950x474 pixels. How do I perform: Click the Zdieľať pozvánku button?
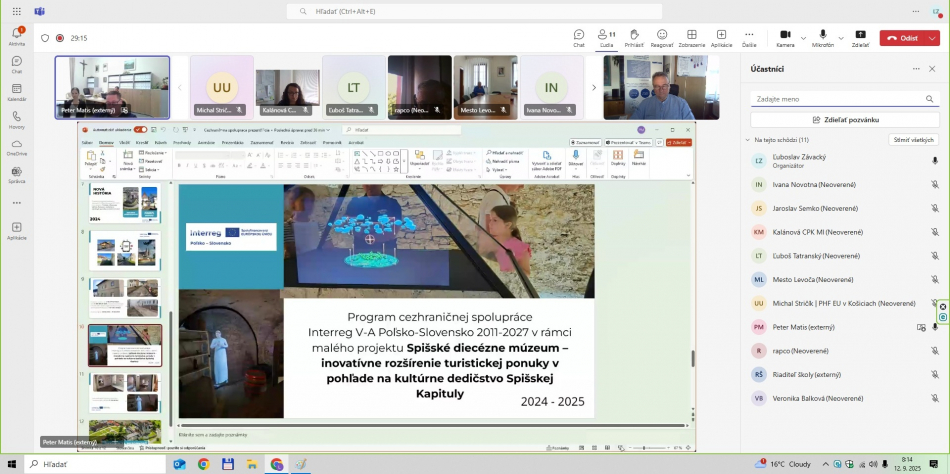(x=845, y=119)
